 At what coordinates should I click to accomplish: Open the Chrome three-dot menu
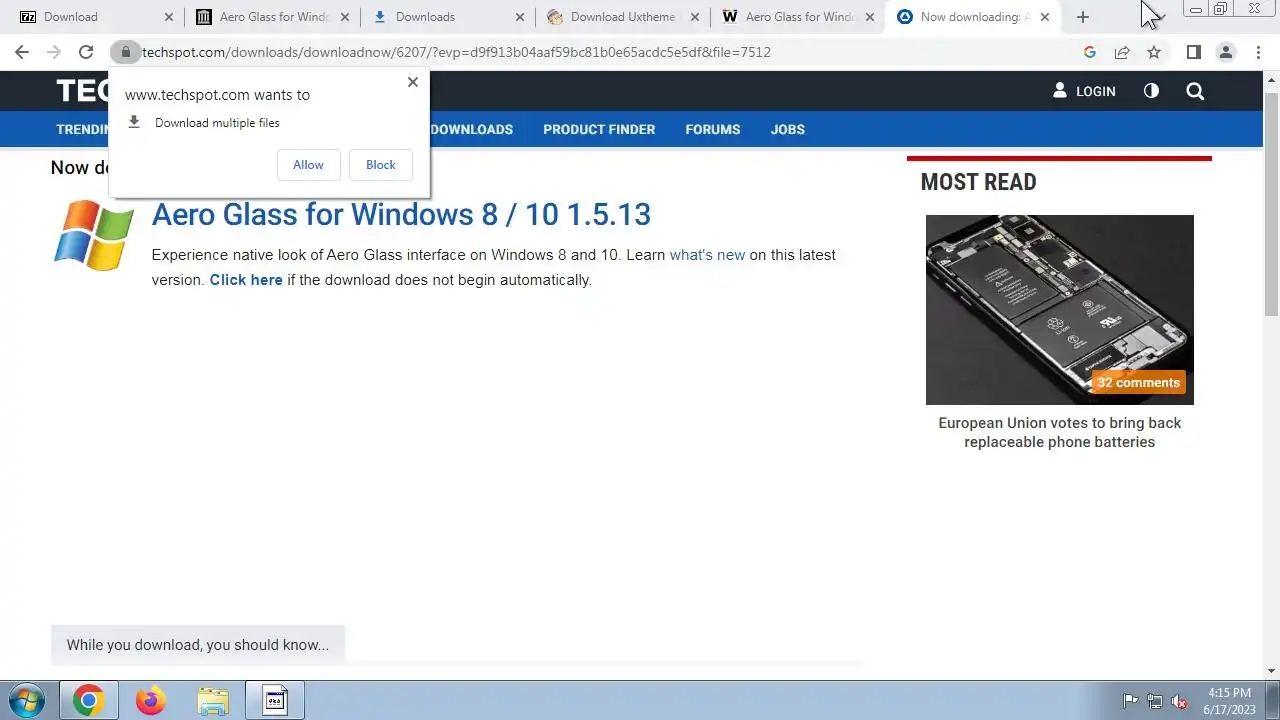[x=1257, y=52]
